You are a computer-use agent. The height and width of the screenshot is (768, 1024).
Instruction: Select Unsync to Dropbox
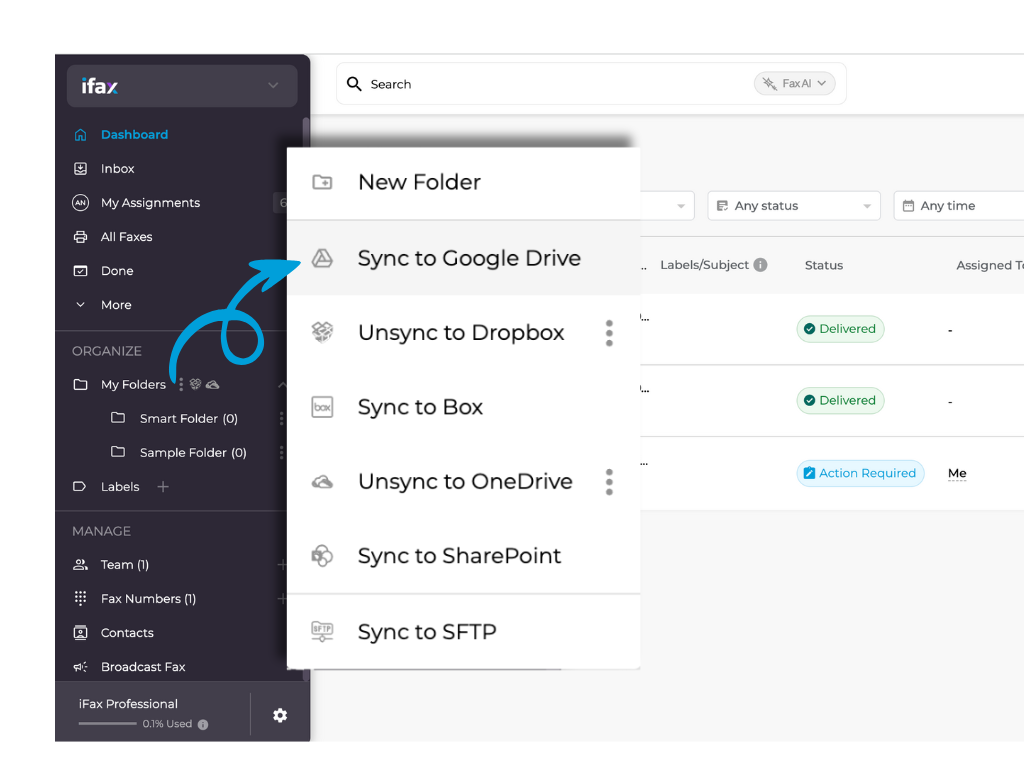point(461,332)
